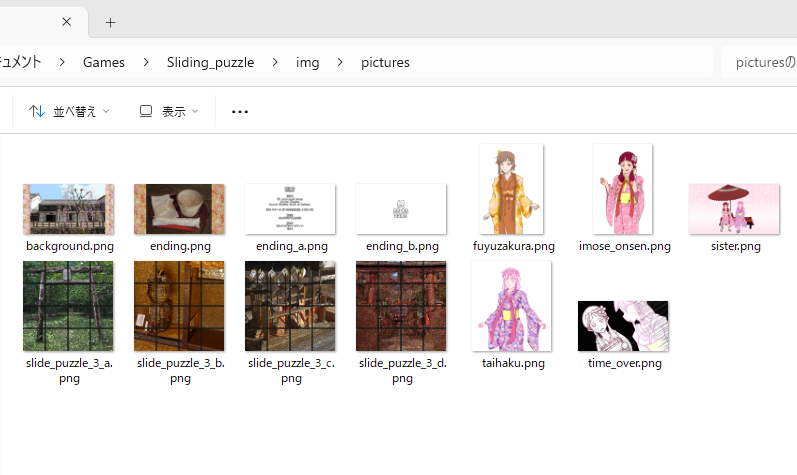The height and width of the screenshot is (475, 797).
Task: Select the taihaku.png character image
Action: (x=512, y=306)
